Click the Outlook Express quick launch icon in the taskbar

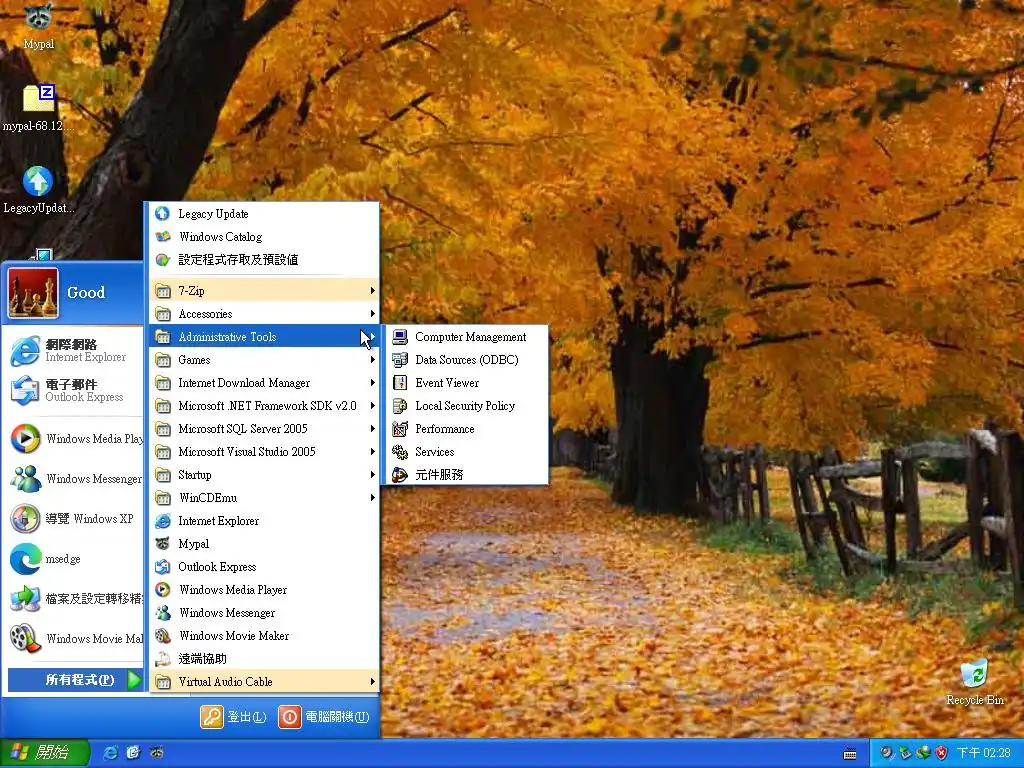(x=133, y=753)
